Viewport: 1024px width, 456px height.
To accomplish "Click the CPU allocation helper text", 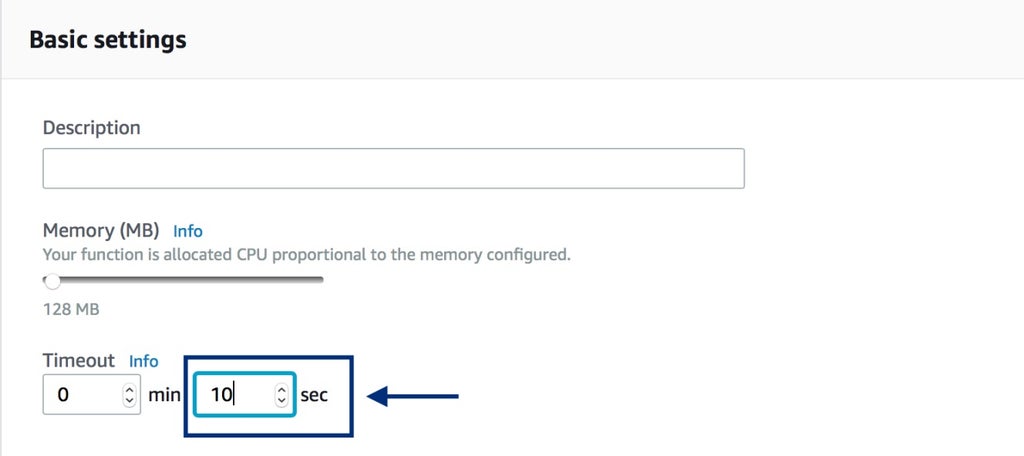I will 306,254.
